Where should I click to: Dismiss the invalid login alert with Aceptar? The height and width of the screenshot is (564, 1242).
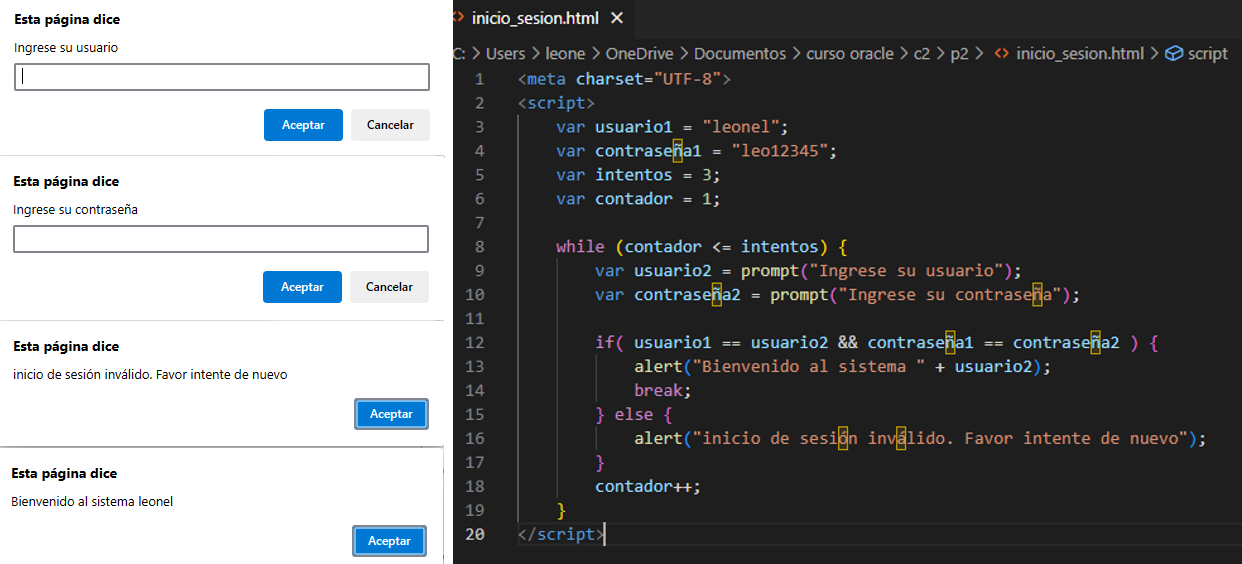click(391, 414)
